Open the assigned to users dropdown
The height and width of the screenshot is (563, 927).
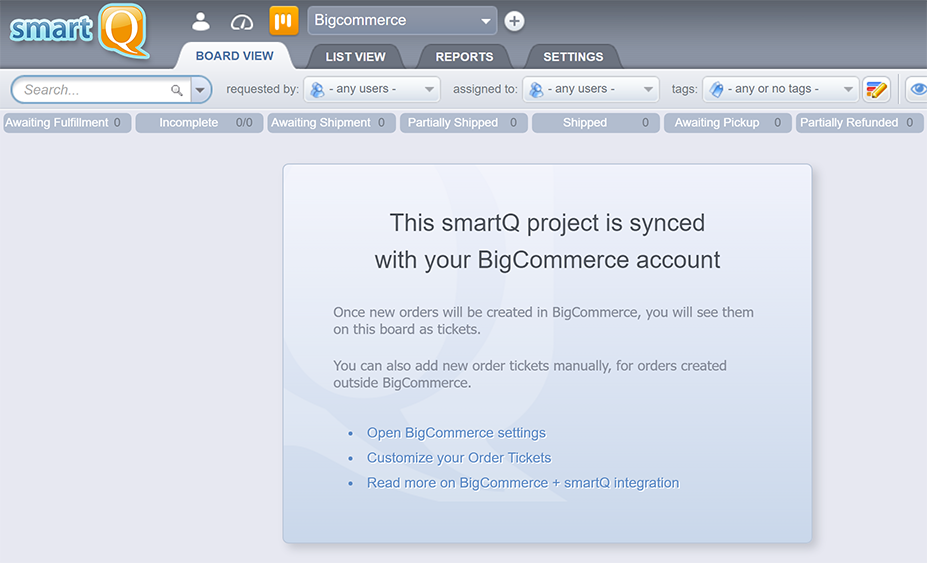click(591, 89)
